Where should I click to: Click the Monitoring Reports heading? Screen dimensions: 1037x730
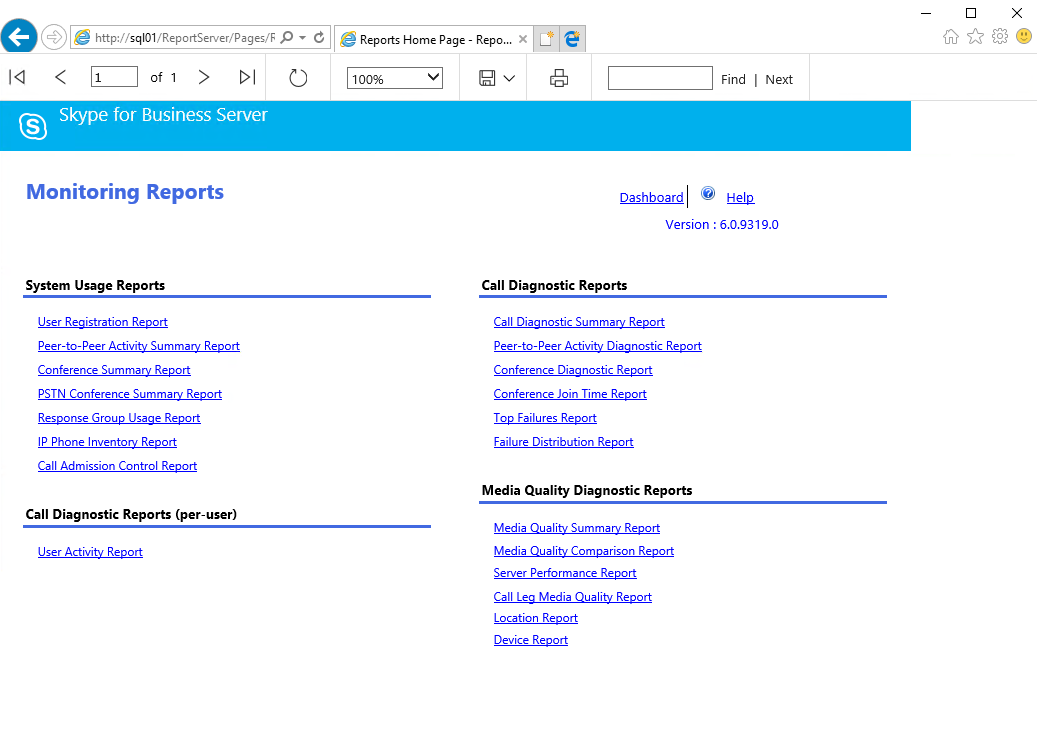[125, 192]
